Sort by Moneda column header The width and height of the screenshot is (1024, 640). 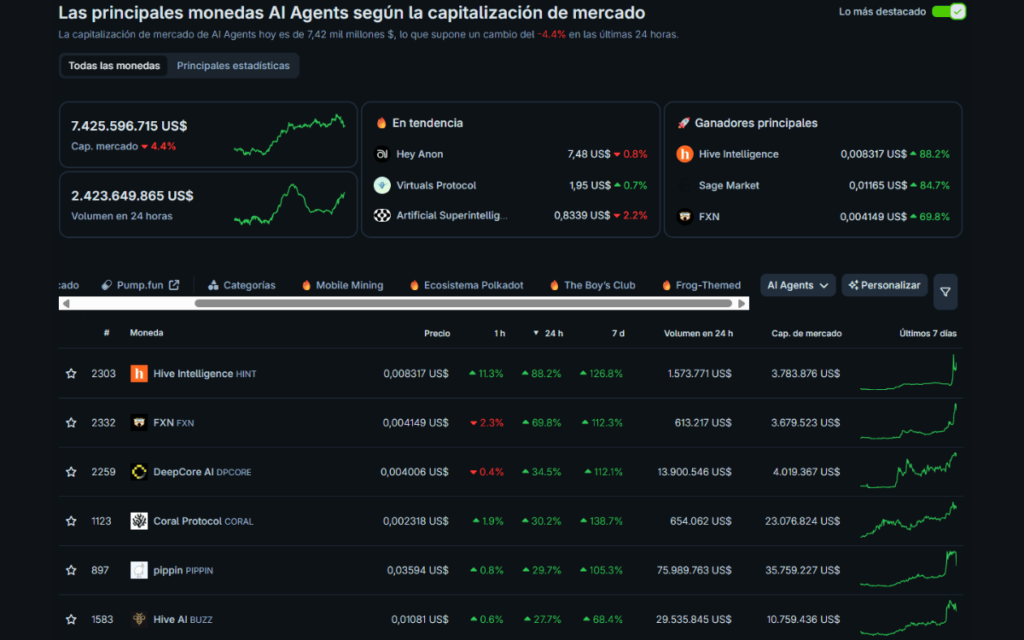pyautogui.click(x=146, y=332)
